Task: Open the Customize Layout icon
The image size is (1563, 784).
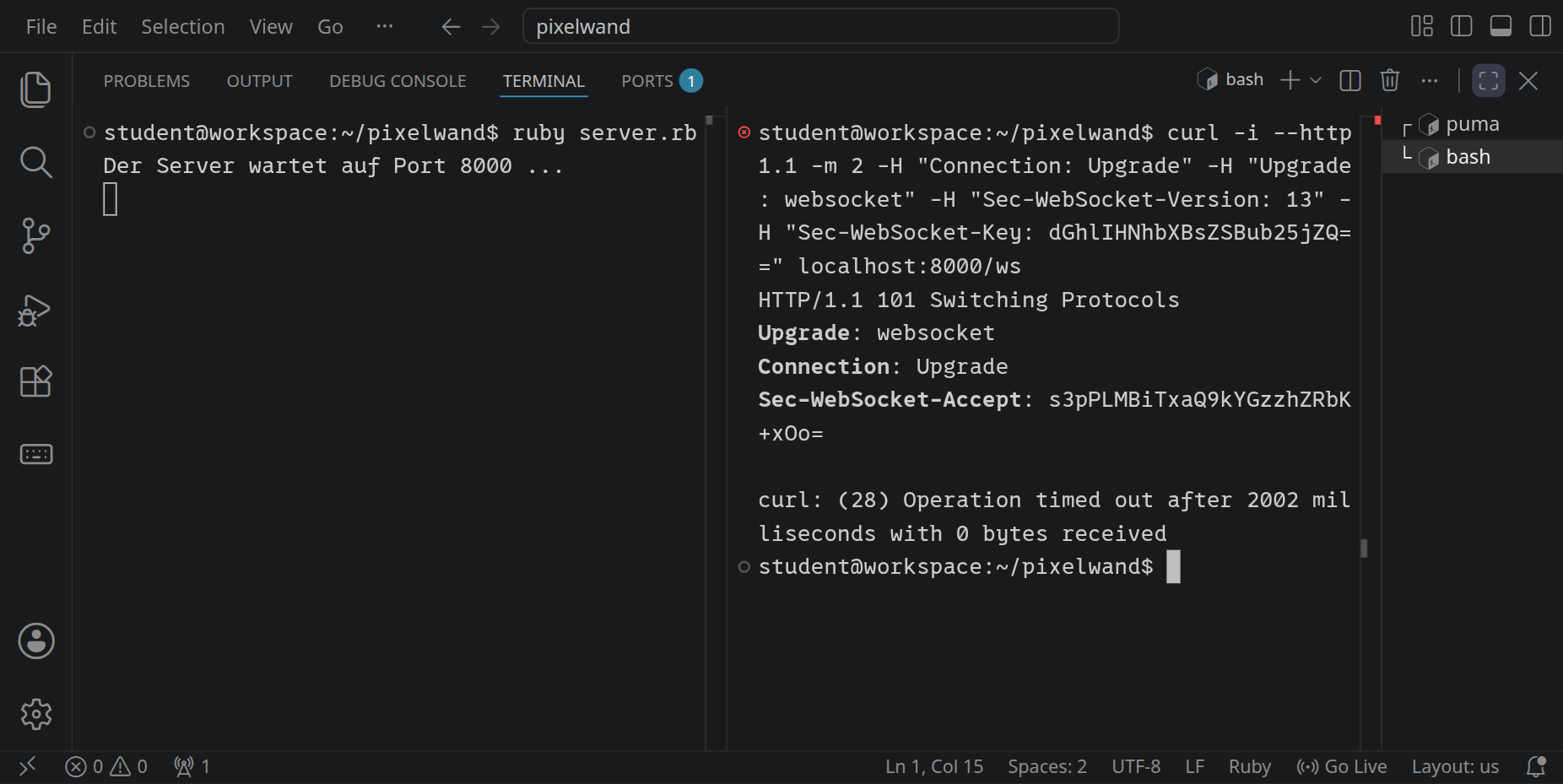Action: 1422,26
